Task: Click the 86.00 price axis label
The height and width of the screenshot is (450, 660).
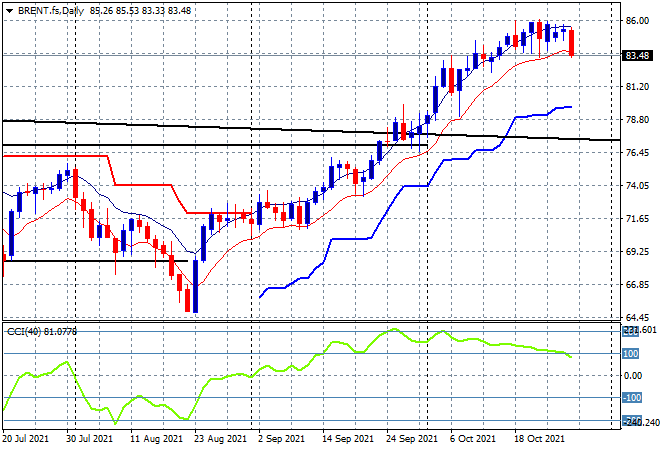Action: tap(637, 21)
